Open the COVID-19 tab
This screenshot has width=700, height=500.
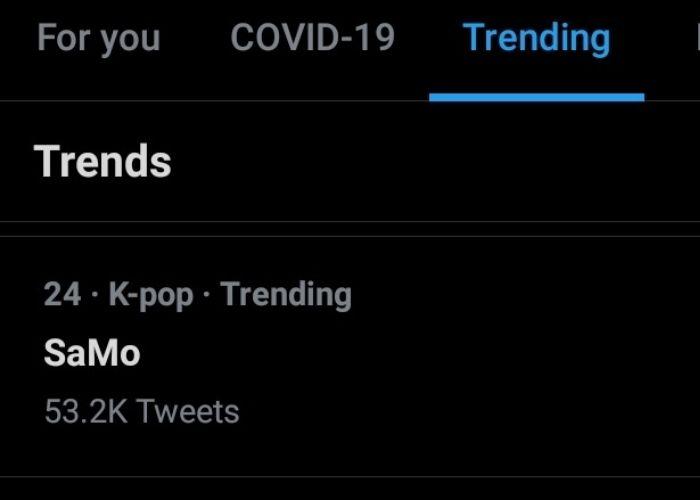point(312,38)
